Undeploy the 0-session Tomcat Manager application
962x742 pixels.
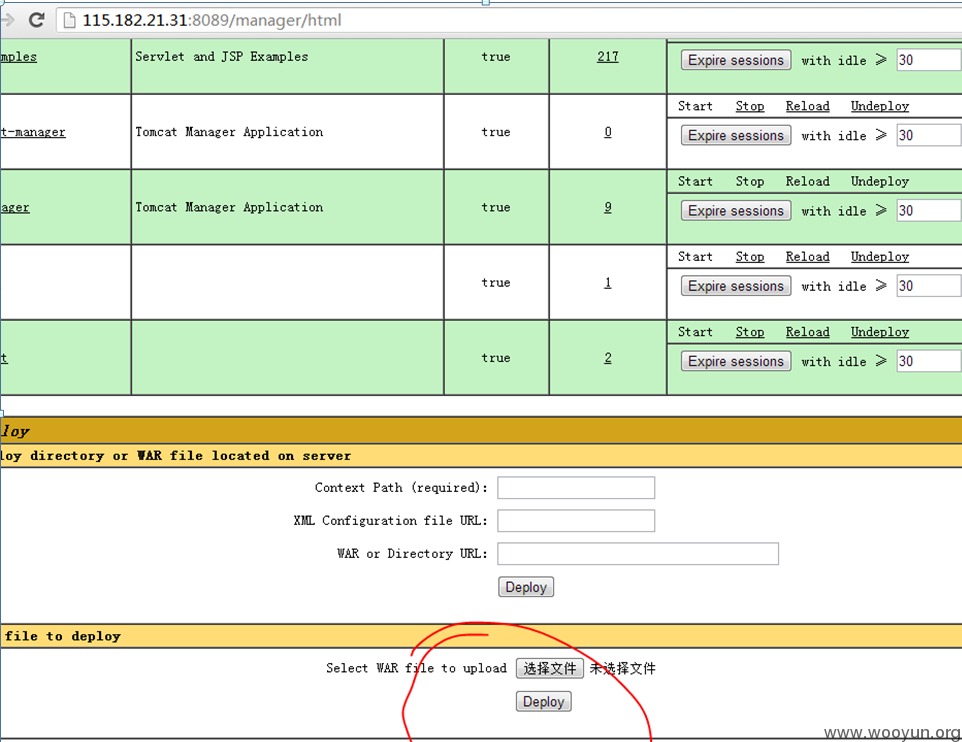coord(880,106)
